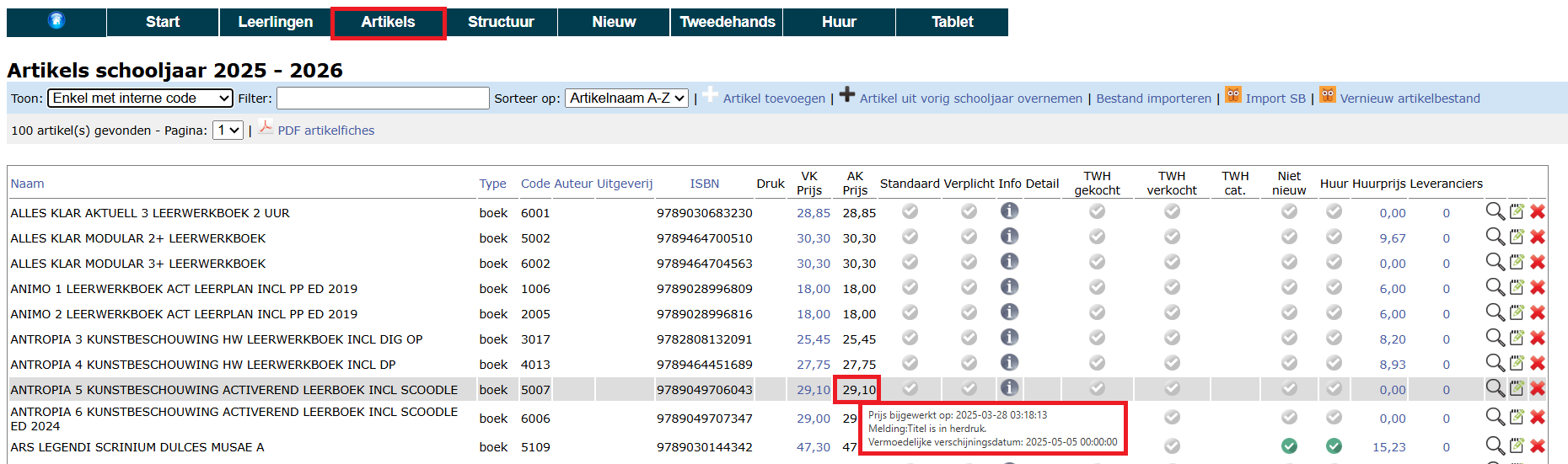View details magnifier for ANTROPIA 4 KUNSTBESCHOUWING
The width and height of the screenshot is (1568, 464).
coord(1495,363)
